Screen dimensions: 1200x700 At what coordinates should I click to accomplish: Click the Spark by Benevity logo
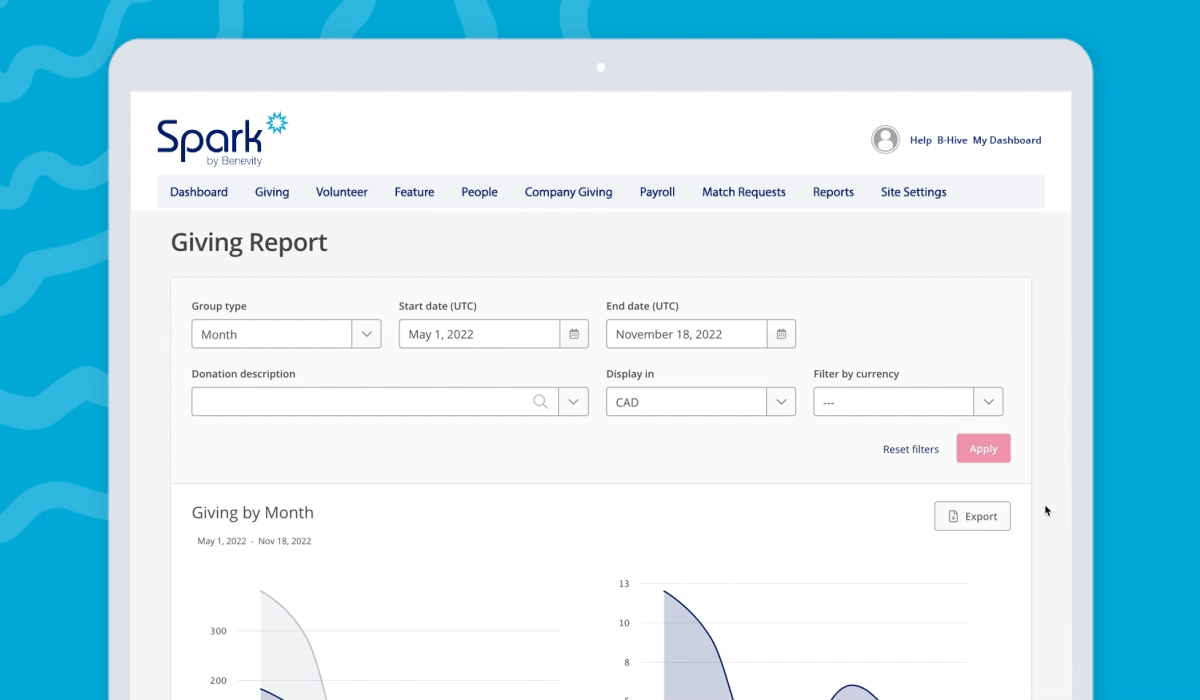222,139
